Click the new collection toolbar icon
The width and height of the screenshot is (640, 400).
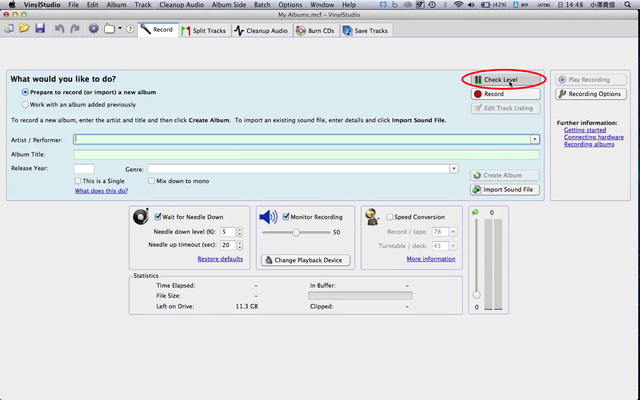click(x=9, y=28)
